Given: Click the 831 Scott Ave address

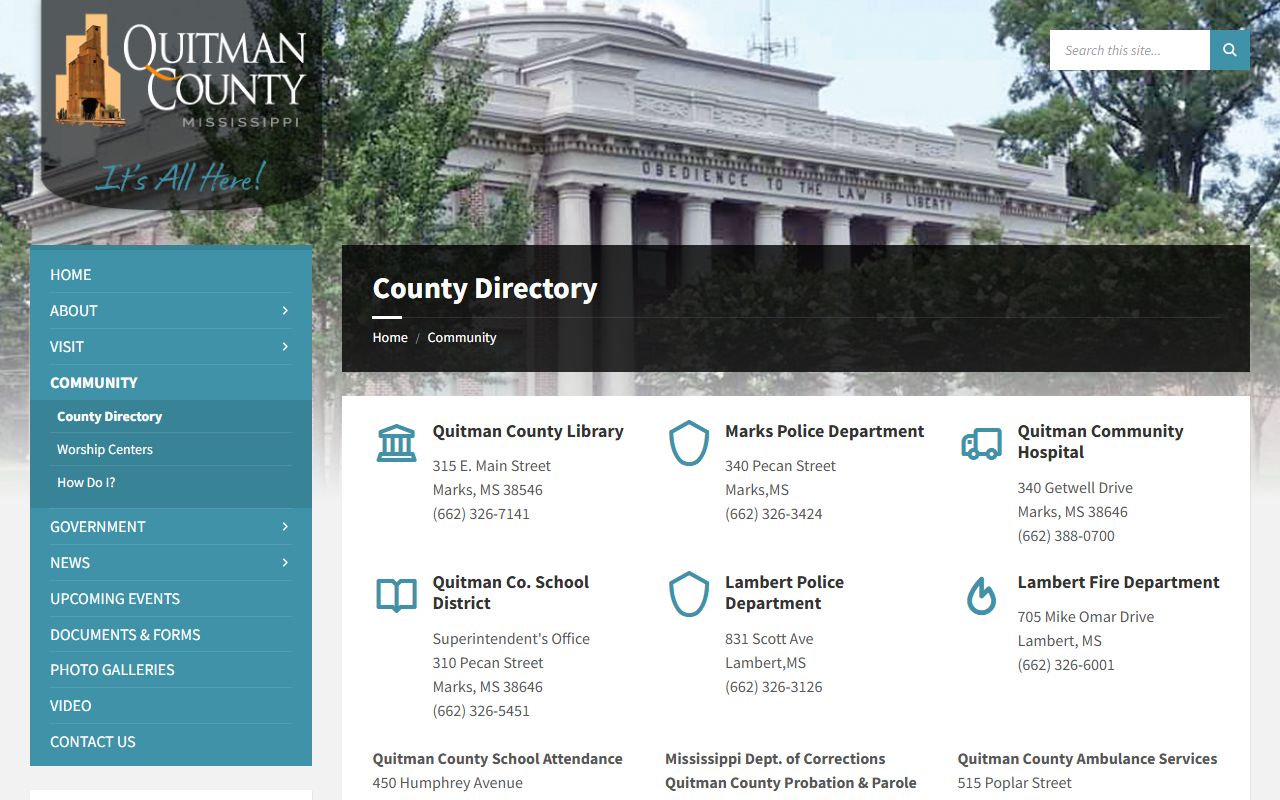Looking at the screenshot, I should 769,639.
